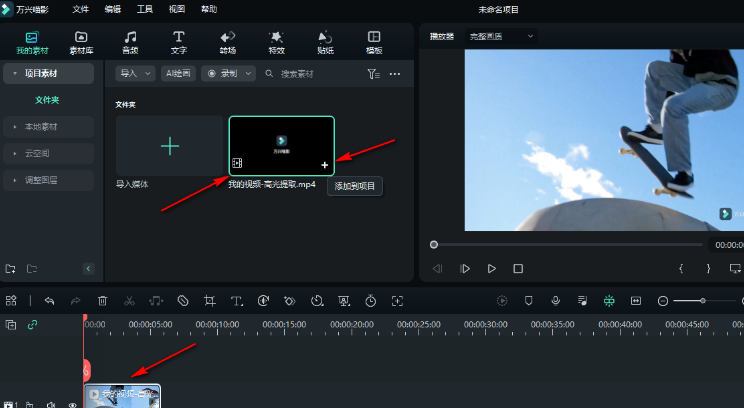The image size is (744, 408).
Task: Undo the last action
Action: tap(49, 301)
